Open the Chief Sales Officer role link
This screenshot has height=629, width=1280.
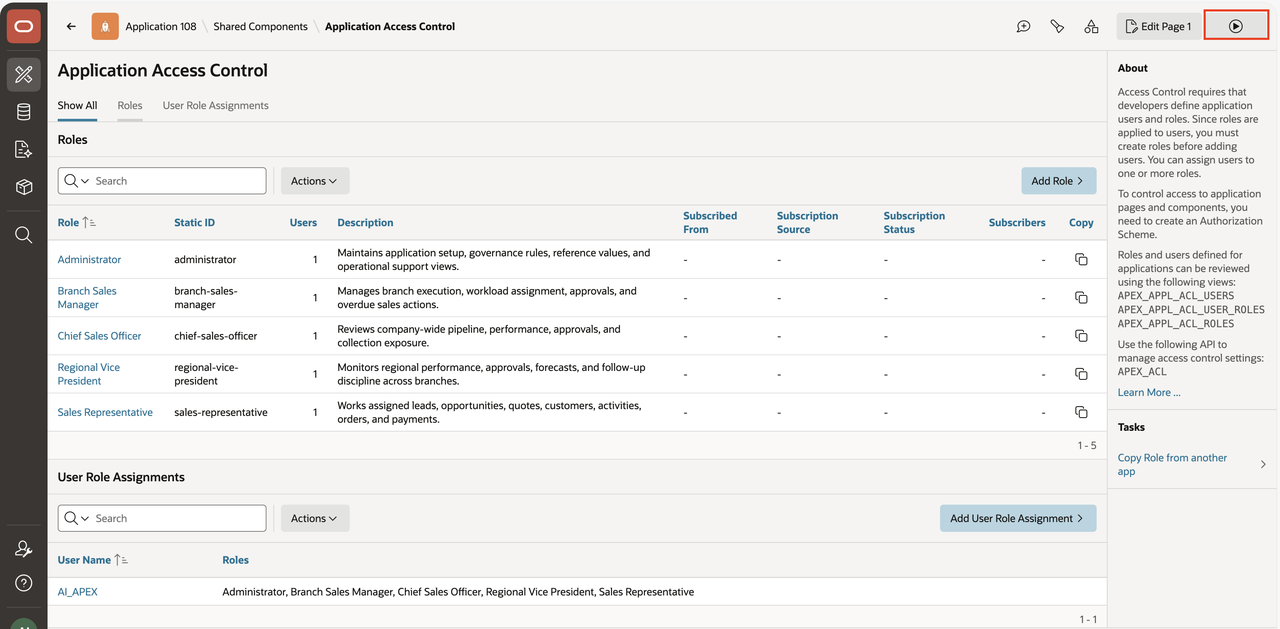(x=99, y=336)
